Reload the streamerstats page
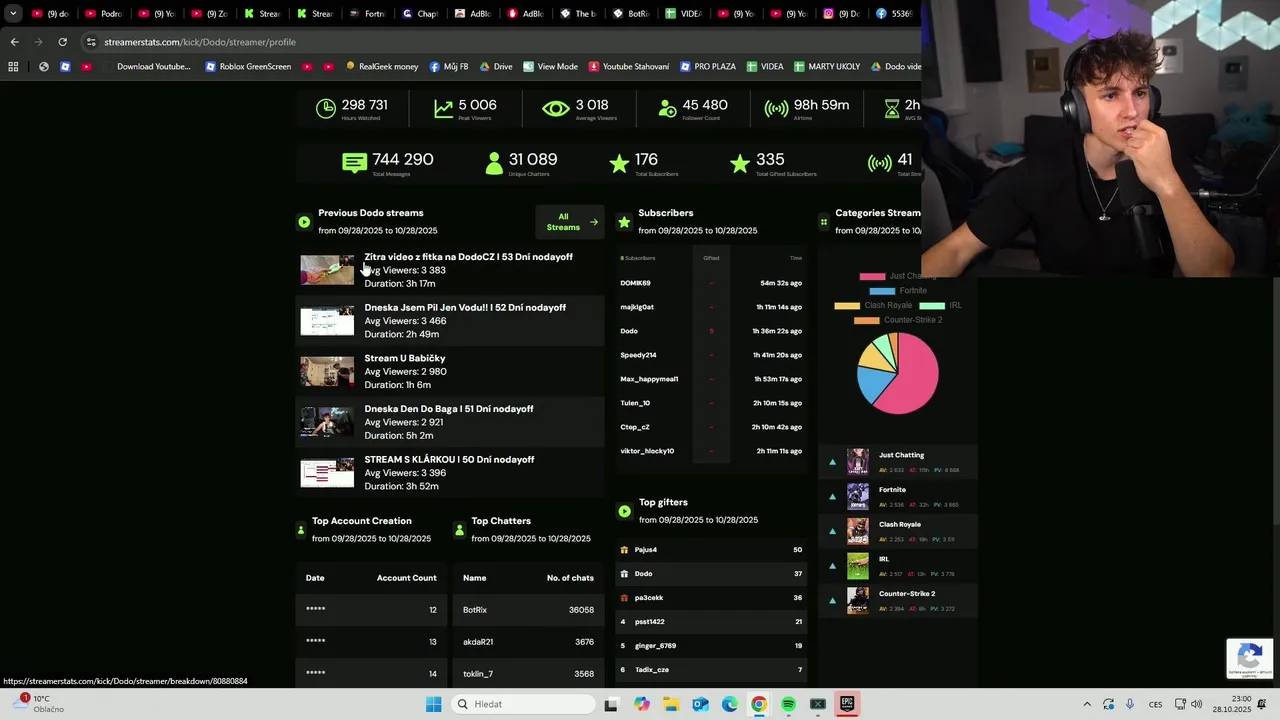 click(x=62, y=42)
